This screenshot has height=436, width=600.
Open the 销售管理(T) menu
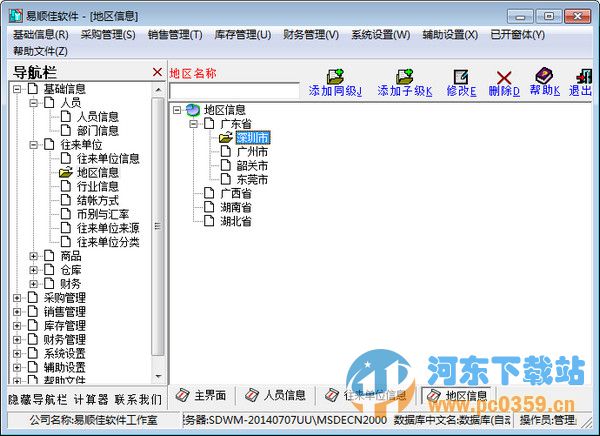(x=175, y=35)
